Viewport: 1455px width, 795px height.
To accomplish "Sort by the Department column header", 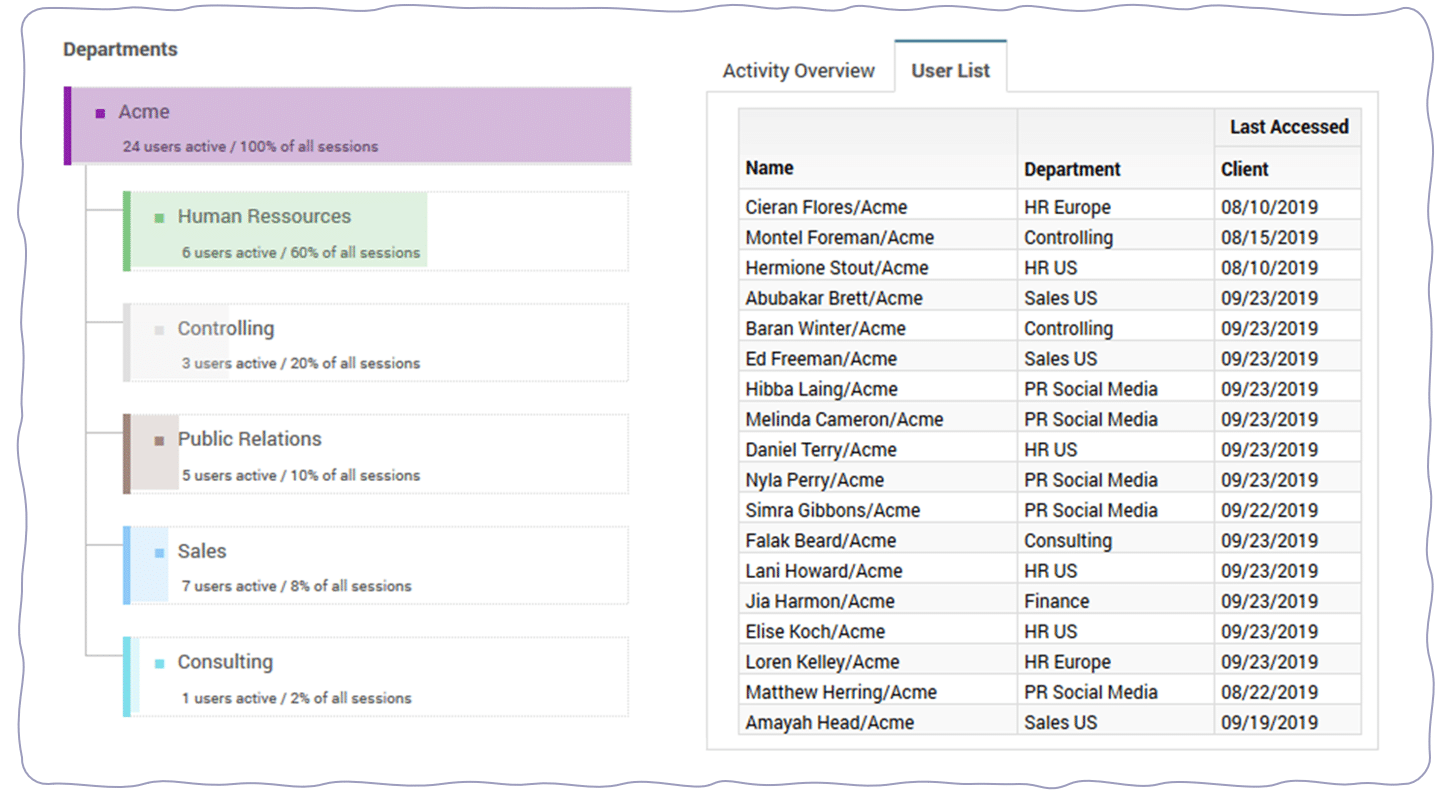I will (1072, 169).
